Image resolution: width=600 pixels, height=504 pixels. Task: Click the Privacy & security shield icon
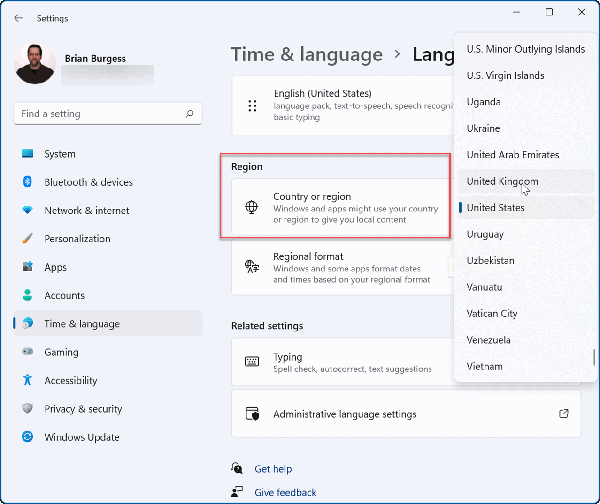[28, 408]
